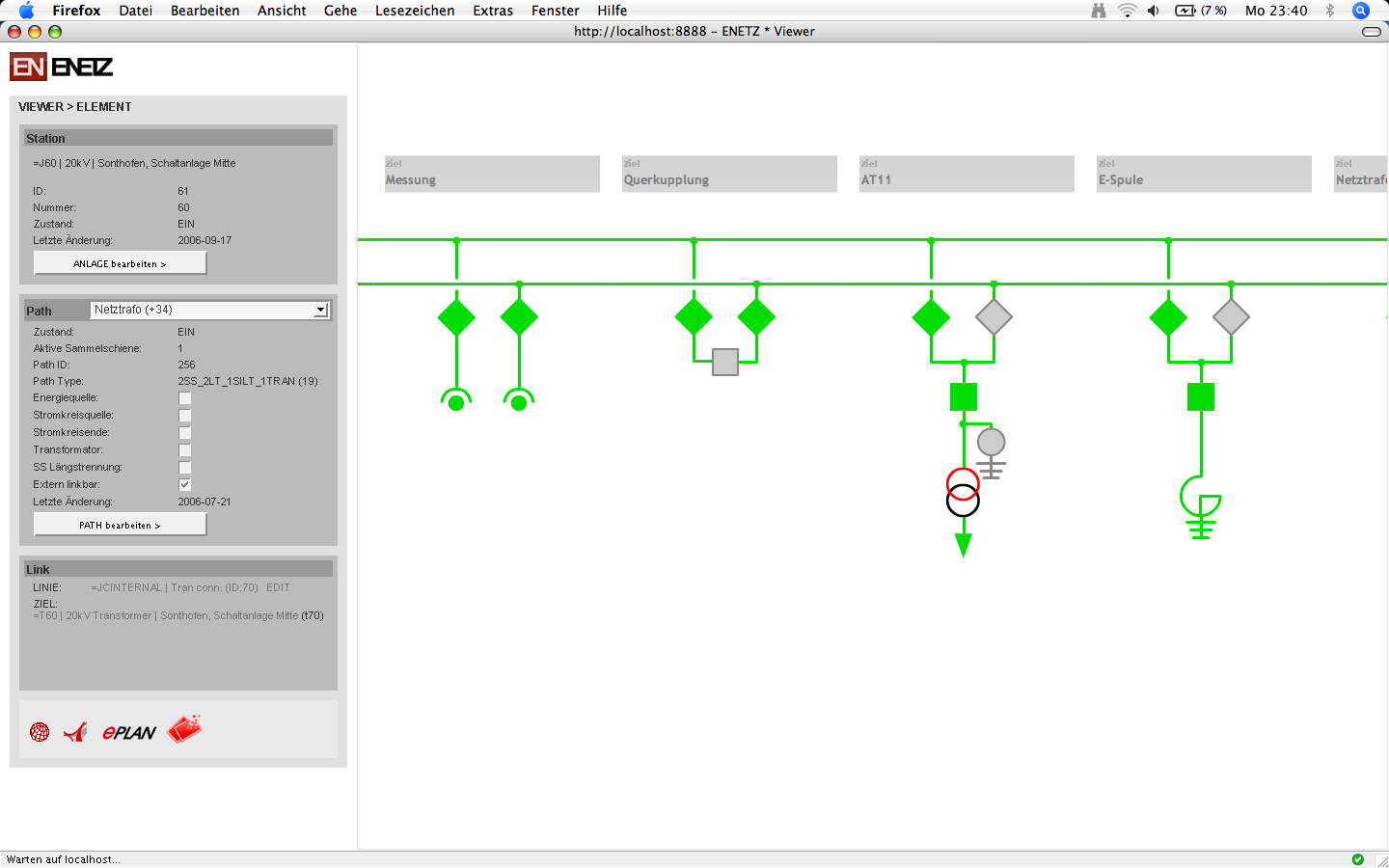This screenshot has width=1389, height=868.
Task: Select the green earthing coil symbol under E-Spule
Action: pos(1201,508)
